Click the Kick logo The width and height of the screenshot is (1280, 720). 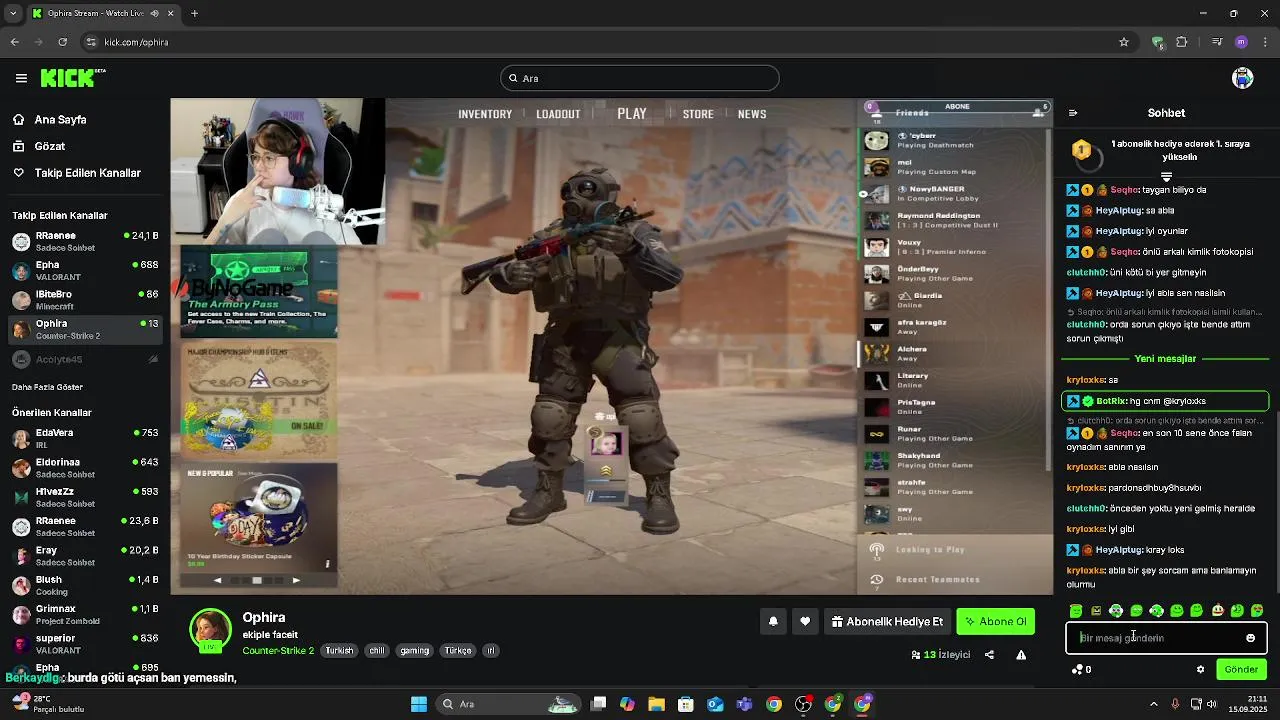coord(73,78)
